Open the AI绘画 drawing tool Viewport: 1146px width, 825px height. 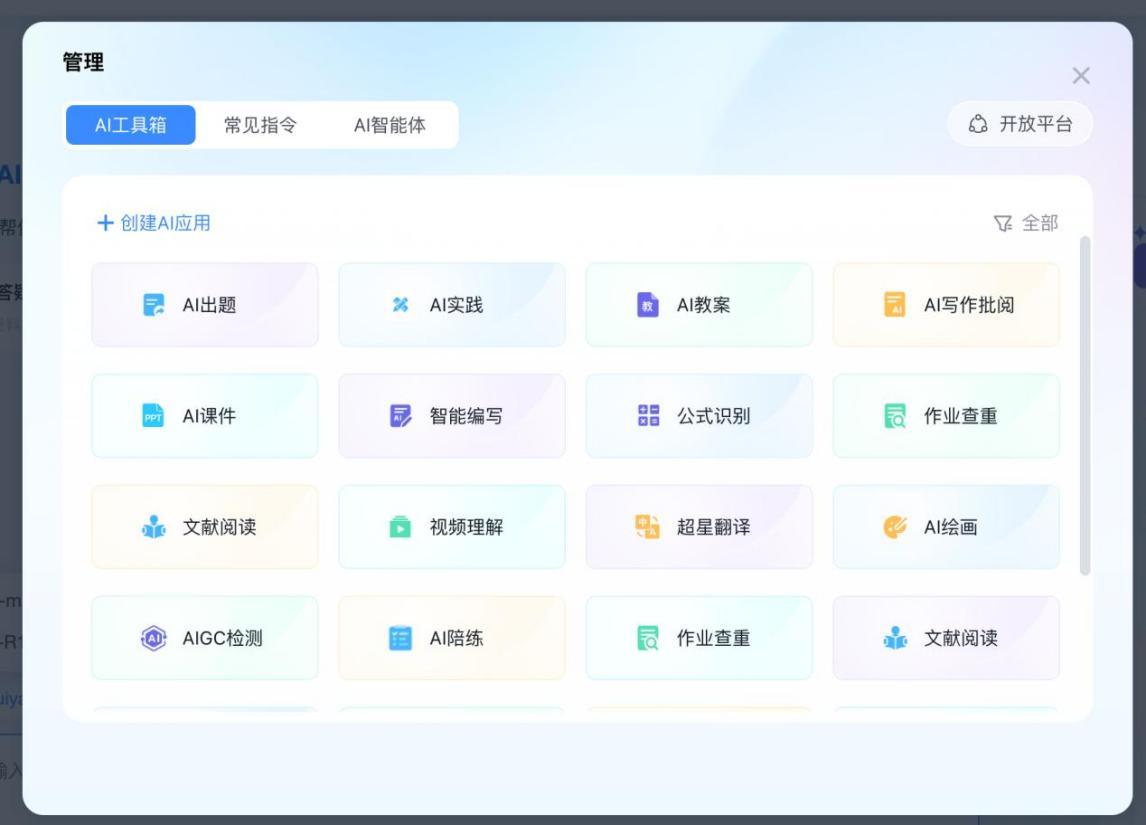pos(945,527)
